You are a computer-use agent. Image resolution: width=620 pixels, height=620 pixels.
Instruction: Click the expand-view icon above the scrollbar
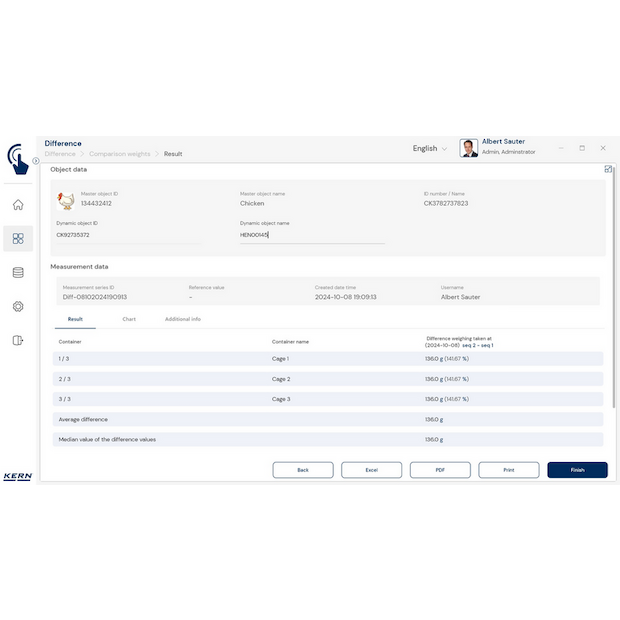[x=608, y=169]
